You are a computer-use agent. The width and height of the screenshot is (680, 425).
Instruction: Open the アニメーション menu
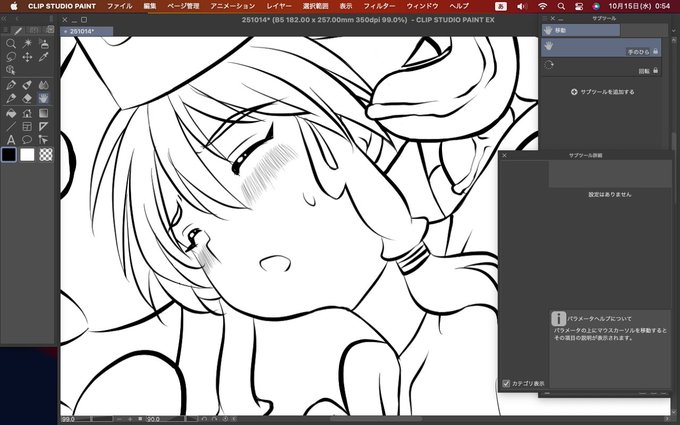click(232, 6)
